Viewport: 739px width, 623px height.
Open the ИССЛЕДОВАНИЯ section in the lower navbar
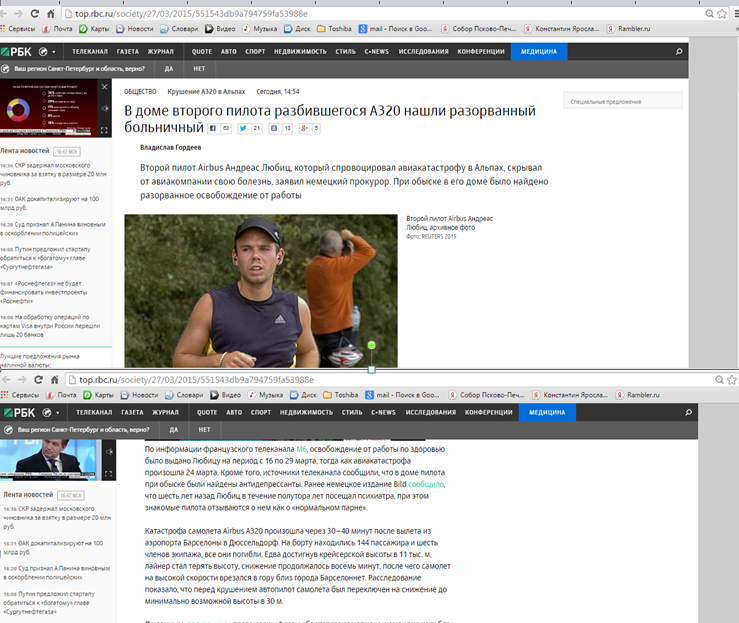coord(431,412)
